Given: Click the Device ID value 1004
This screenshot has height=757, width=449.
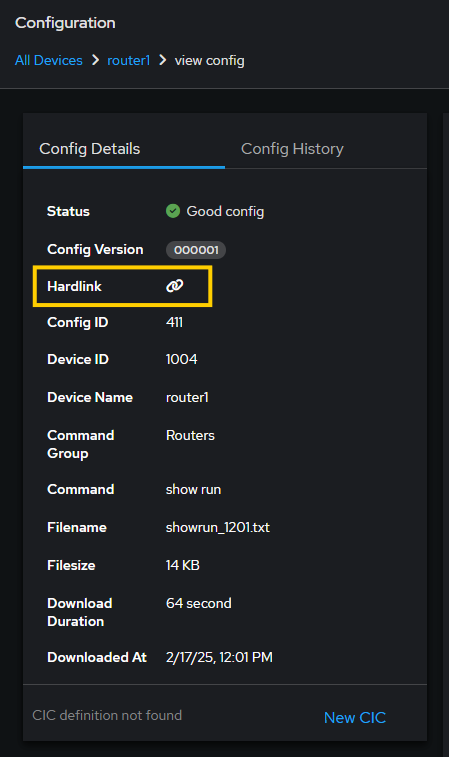Looking at the screenshot, I should tap(182, 359).
